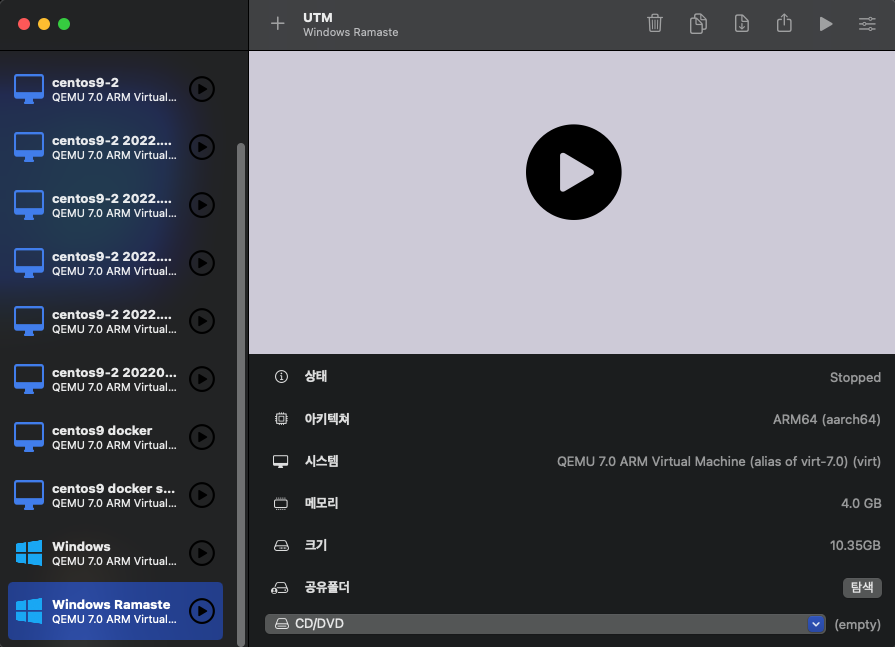The width and height of the screenshot is (895, 647).
Task: Select the centos9-2 20220... VM entry
Action: tap(115, 379)
